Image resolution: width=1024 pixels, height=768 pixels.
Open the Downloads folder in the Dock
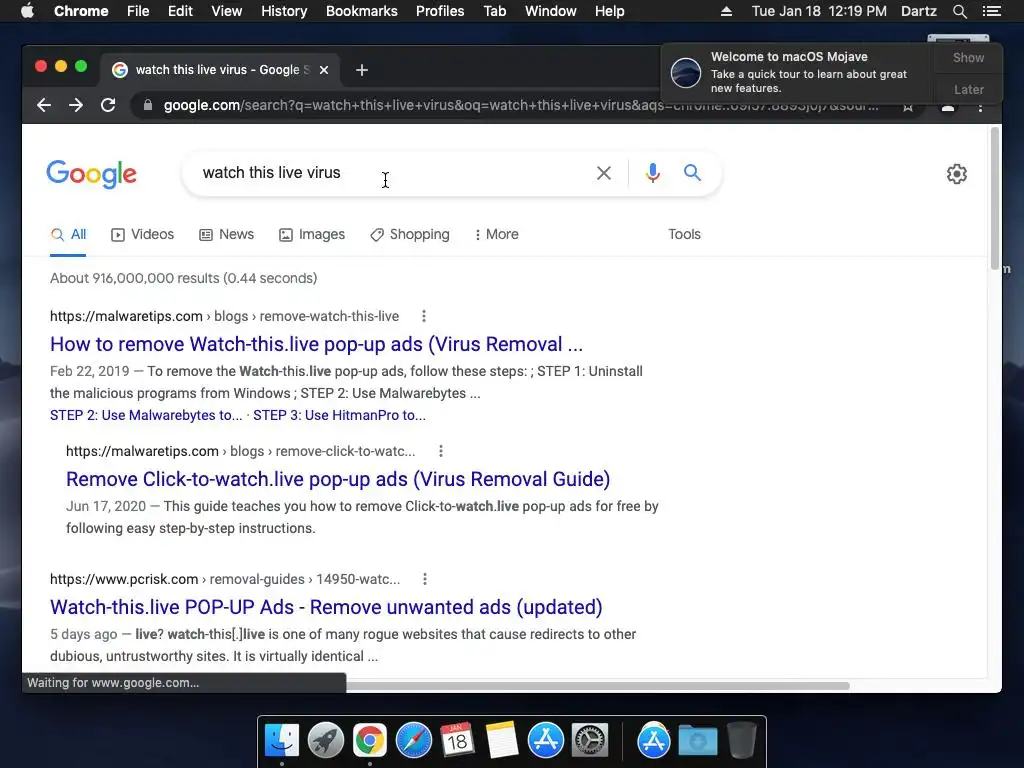tap(697, 741)
